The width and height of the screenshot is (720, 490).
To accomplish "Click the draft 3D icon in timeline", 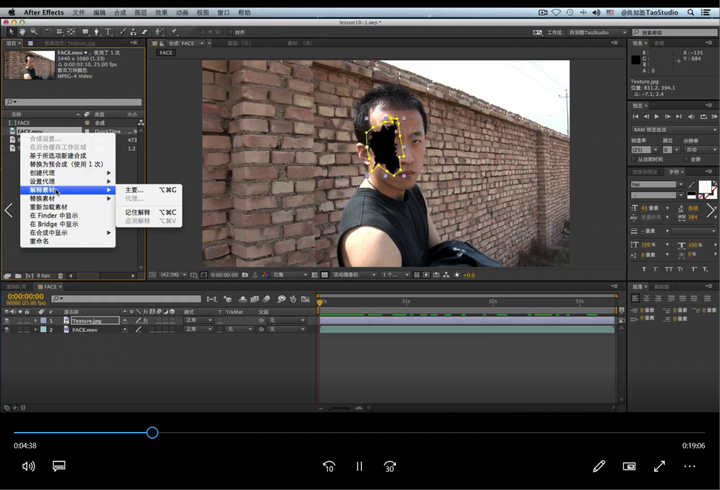I will click(x=228, y=299).
